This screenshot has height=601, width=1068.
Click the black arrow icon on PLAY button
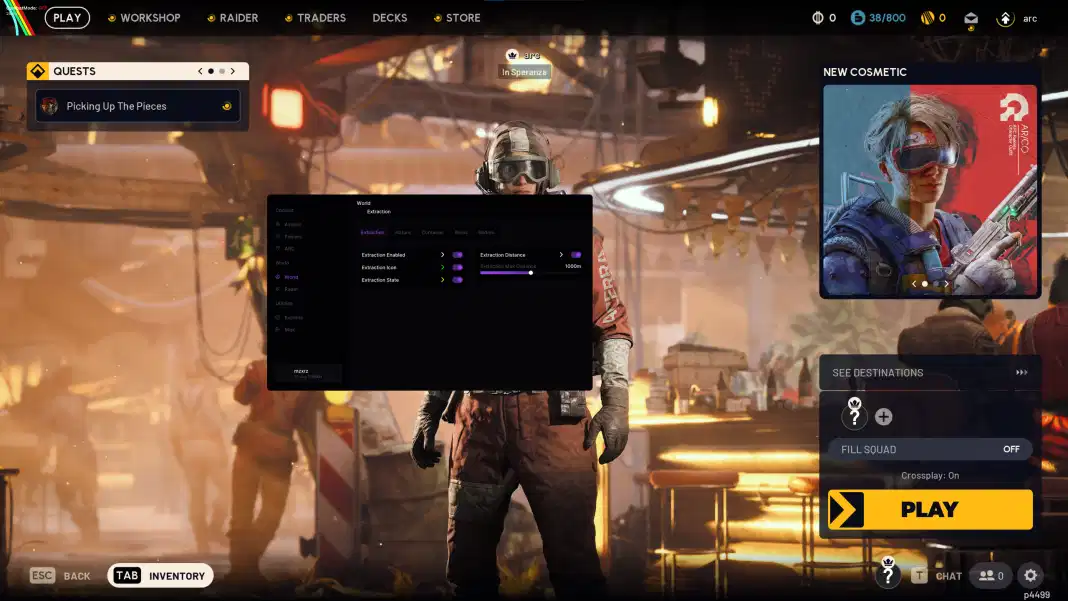pyautogui.click(x=847, y=510)
